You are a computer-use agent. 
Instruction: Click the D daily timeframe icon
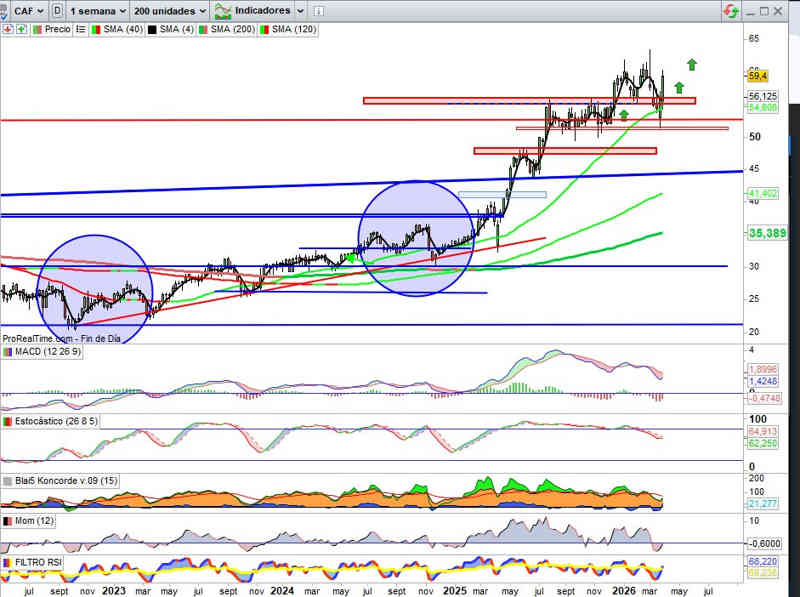pos(57,10)
